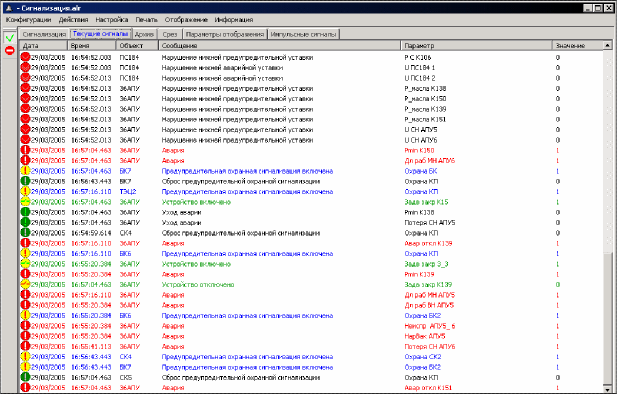Viewport: 617px width, 394px height.
Task: Click the vertical scrollbar thumb
Action: pos(607,319)
